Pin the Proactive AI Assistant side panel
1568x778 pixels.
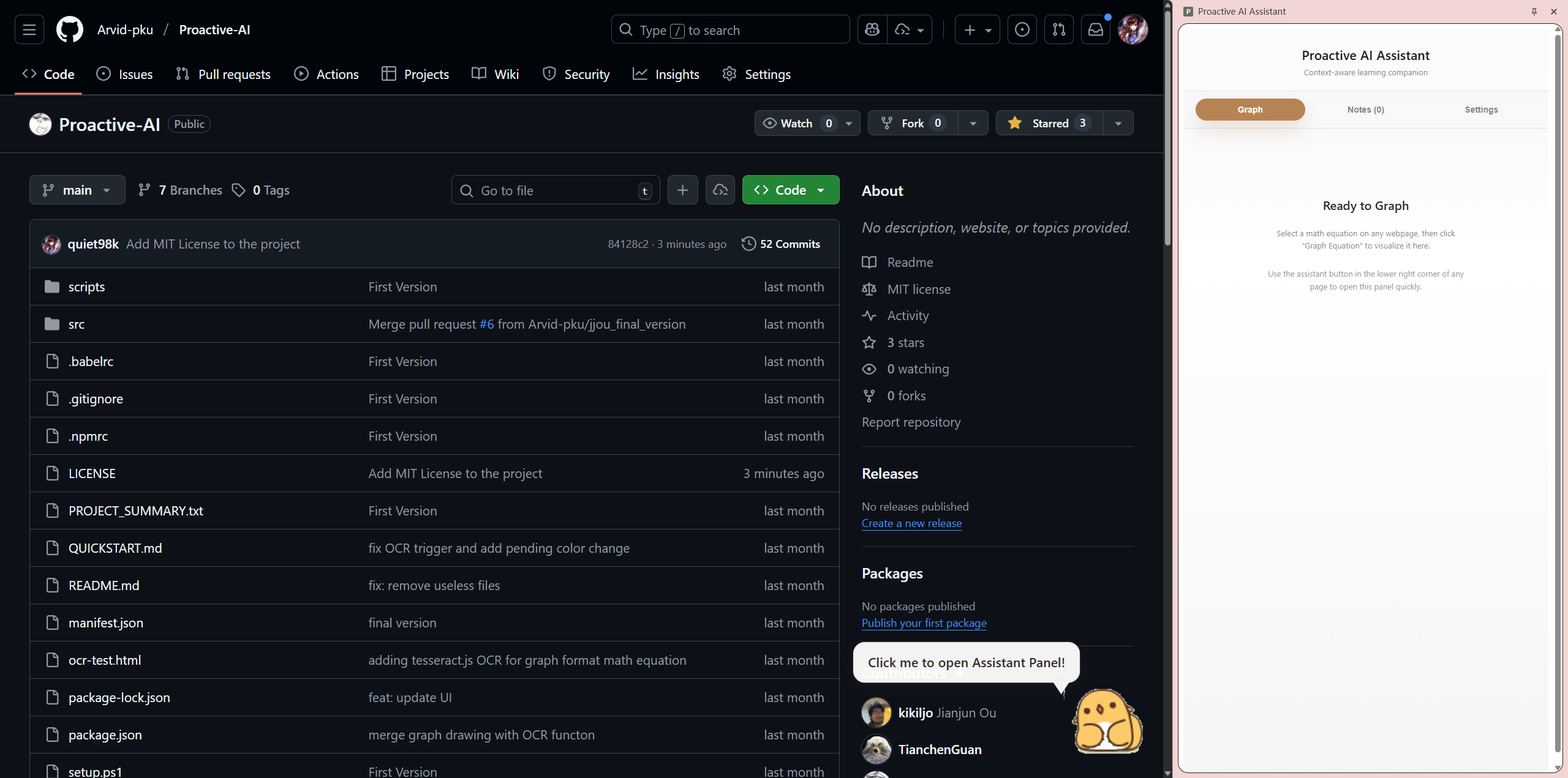[x=1534, y=12]
